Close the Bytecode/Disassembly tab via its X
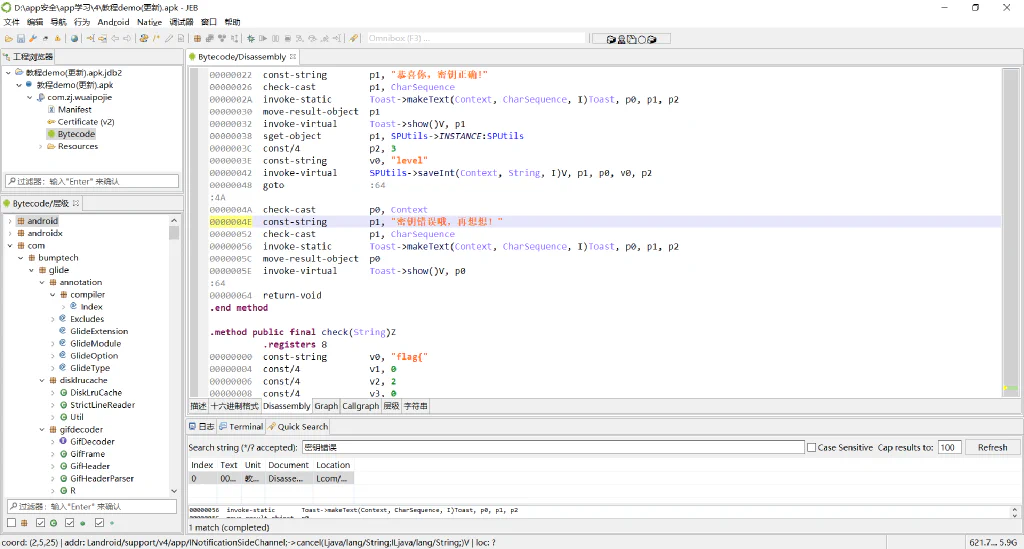This screenshot has width=1024, height=549. coord(293,57)
